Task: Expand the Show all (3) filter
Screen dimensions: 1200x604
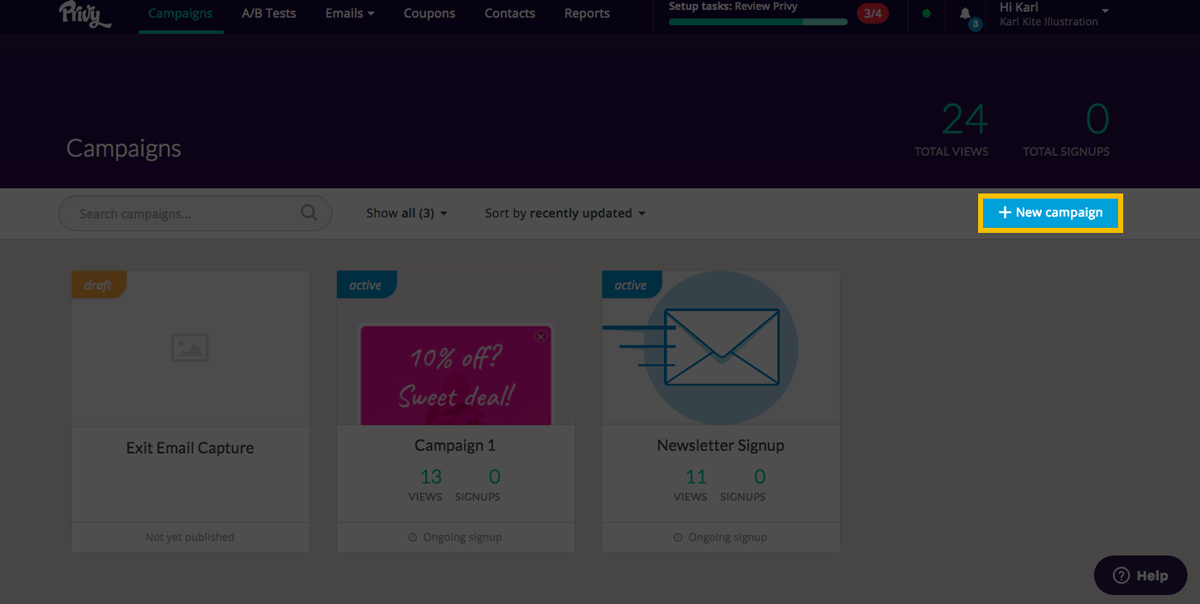Action: (406, 213)
